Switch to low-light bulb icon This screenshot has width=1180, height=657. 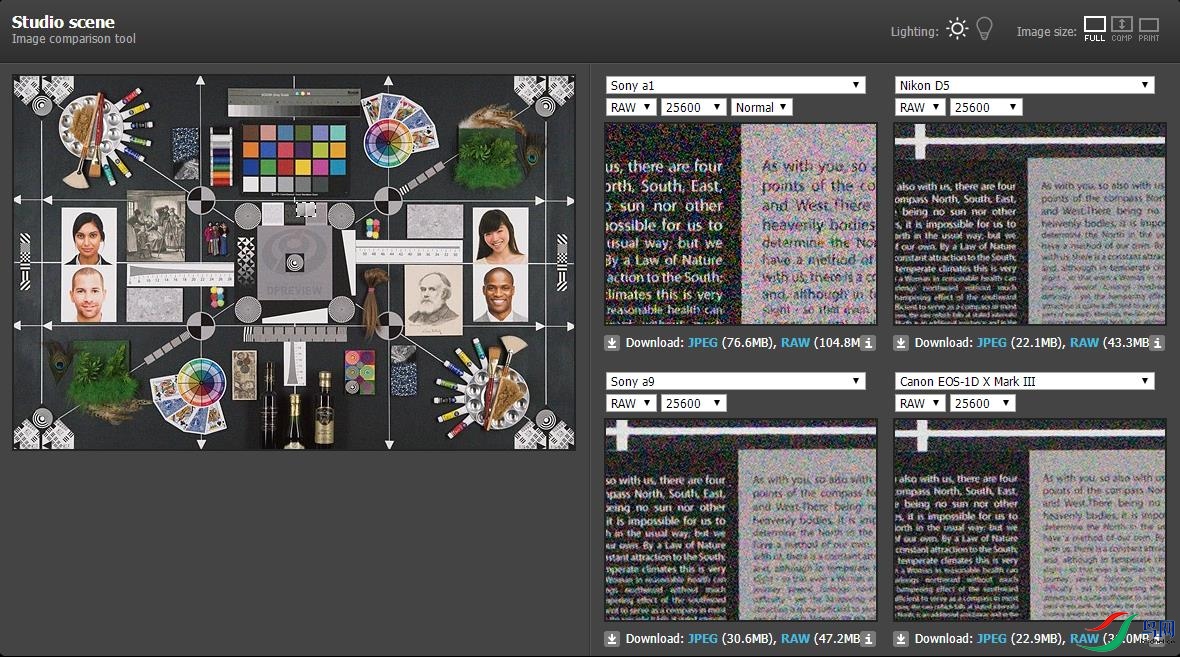[985, 29]
